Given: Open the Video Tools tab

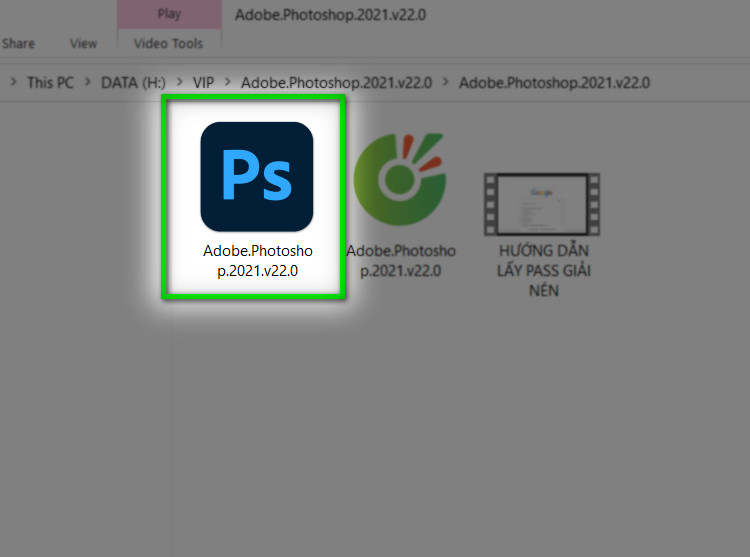Looking at the screenshot, I should pyautogui.click(x=168, y=43).
